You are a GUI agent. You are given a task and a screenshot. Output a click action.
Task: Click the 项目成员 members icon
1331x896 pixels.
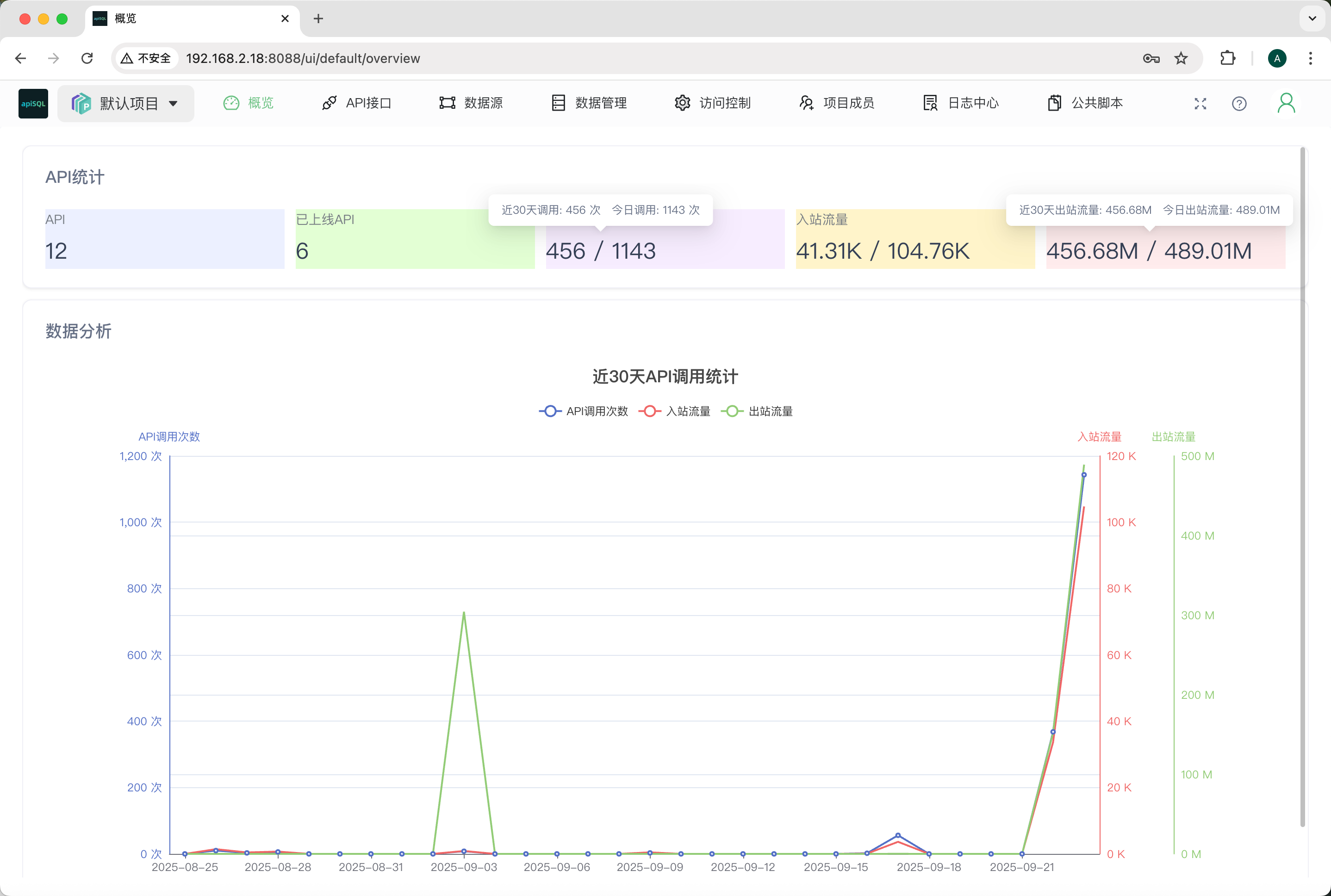coord(806,103)
